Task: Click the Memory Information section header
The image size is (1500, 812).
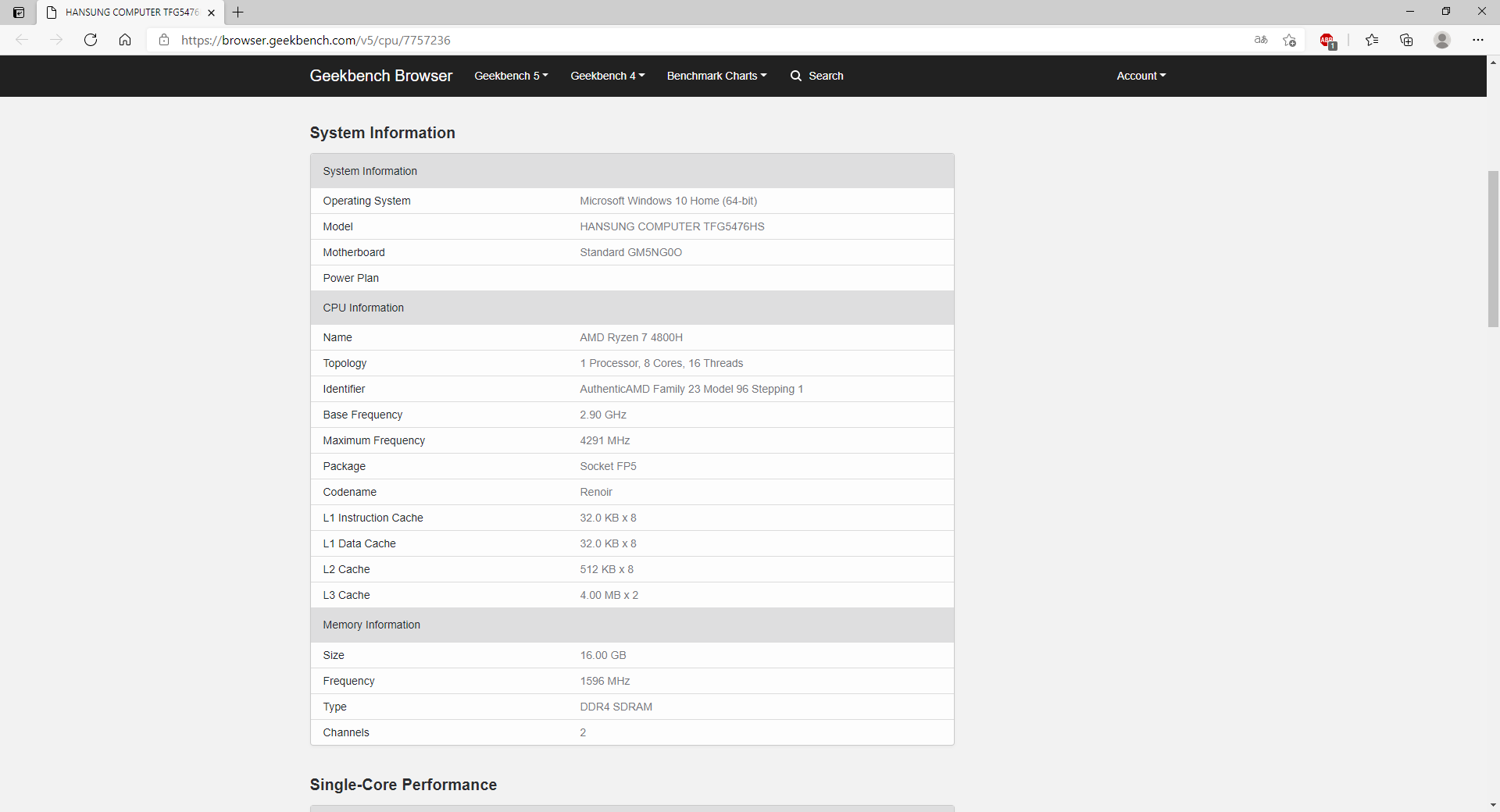Action: coord(632,625)
